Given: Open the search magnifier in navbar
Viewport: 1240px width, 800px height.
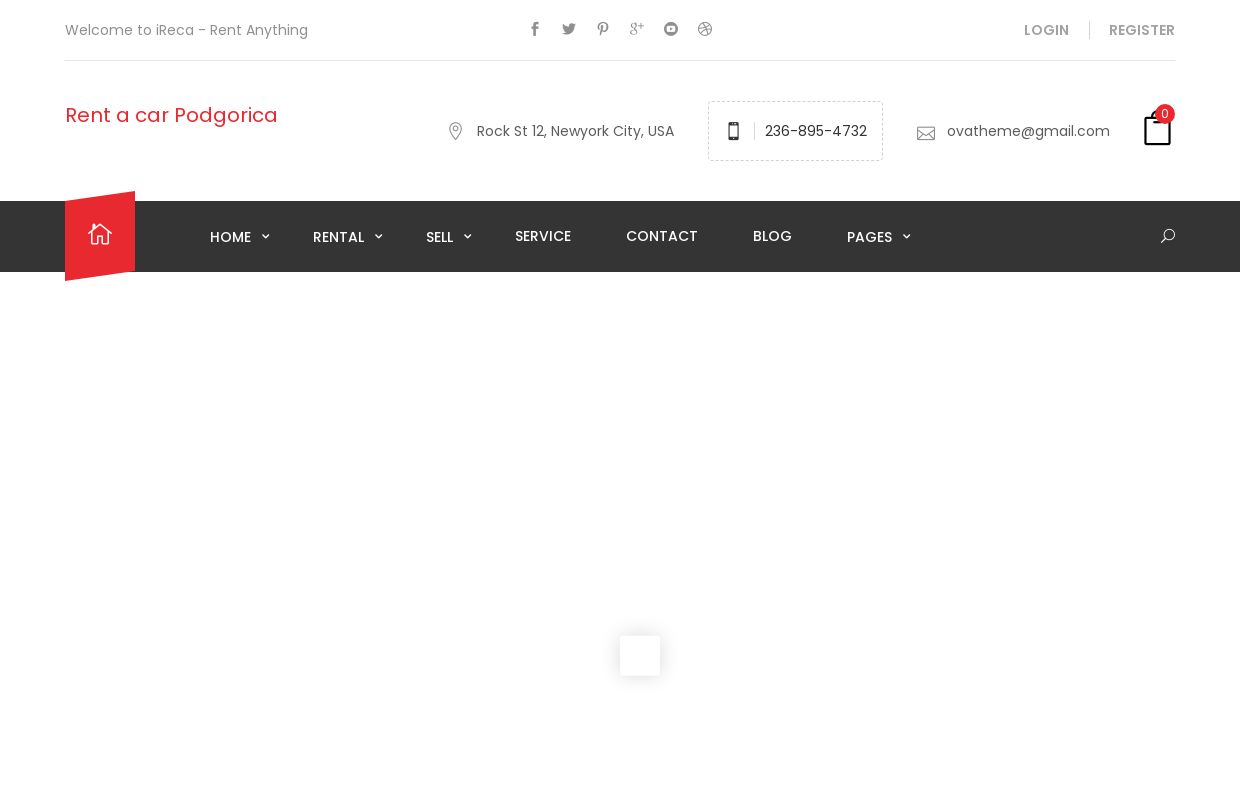Looking at the screenshot, I should 1167,236.
